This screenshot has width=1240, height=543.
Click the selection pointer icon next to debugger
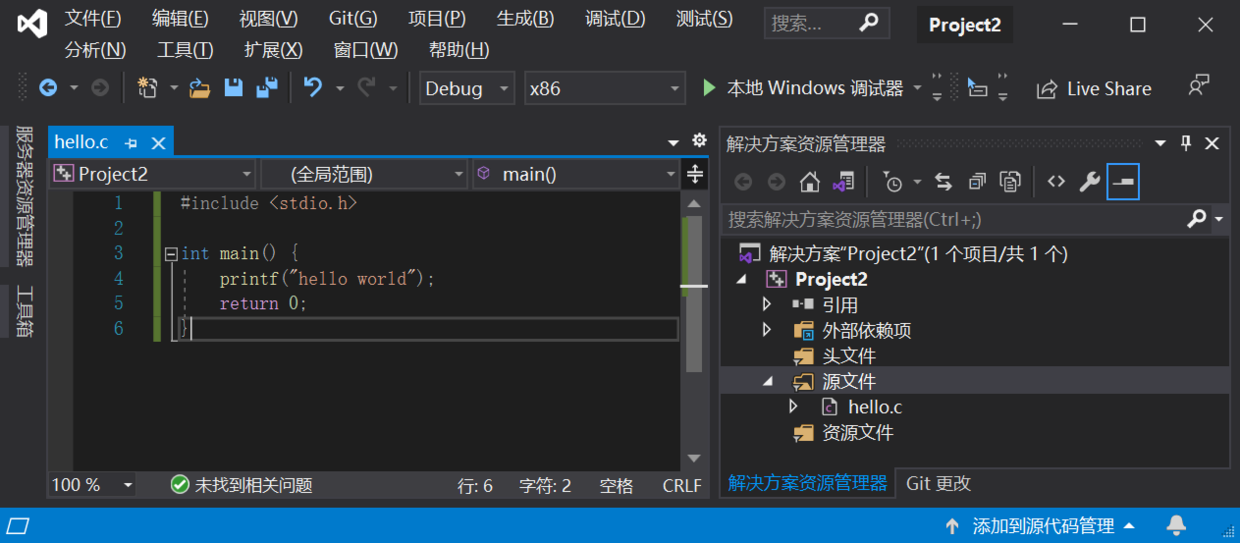pos(978,88)
